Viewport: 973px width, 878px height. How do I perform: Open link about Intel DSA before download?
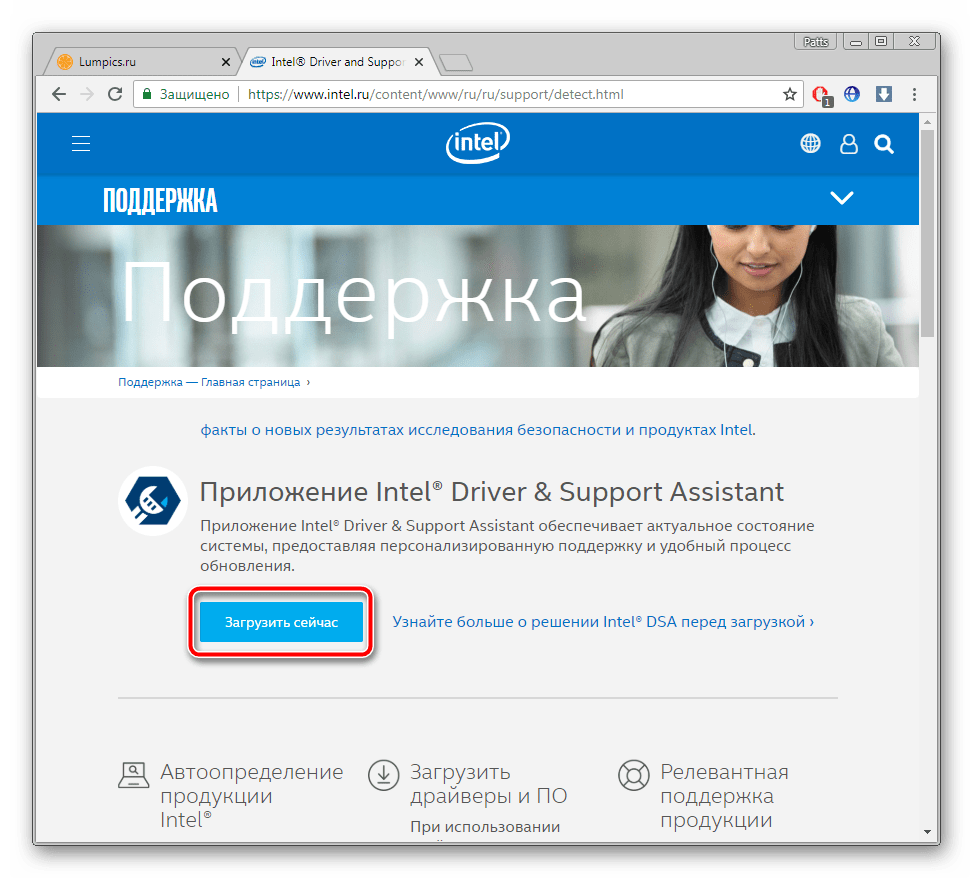point(603,622)
